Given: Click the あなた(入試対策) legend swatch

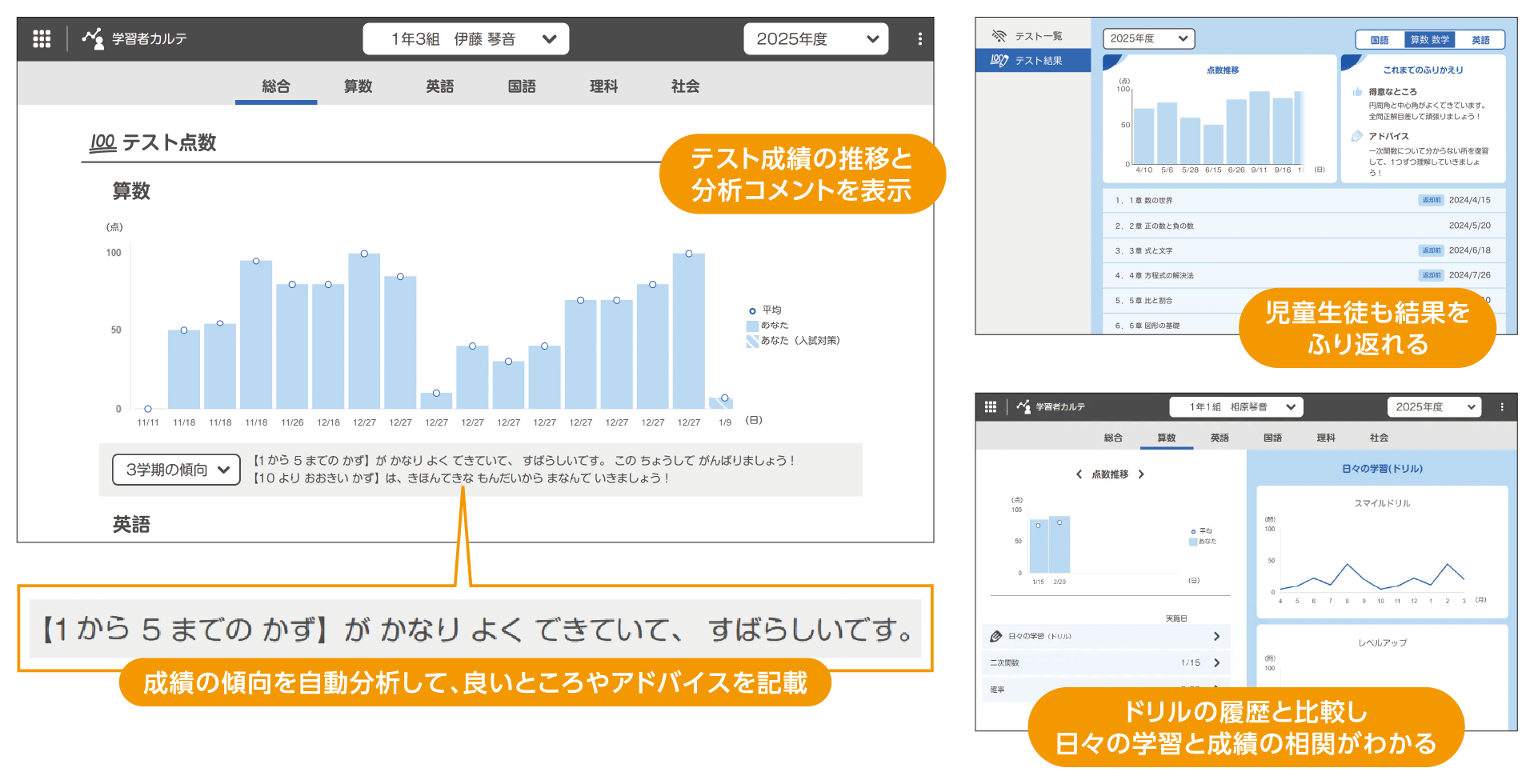Looking at the screenshot, I should coord(751,341).
